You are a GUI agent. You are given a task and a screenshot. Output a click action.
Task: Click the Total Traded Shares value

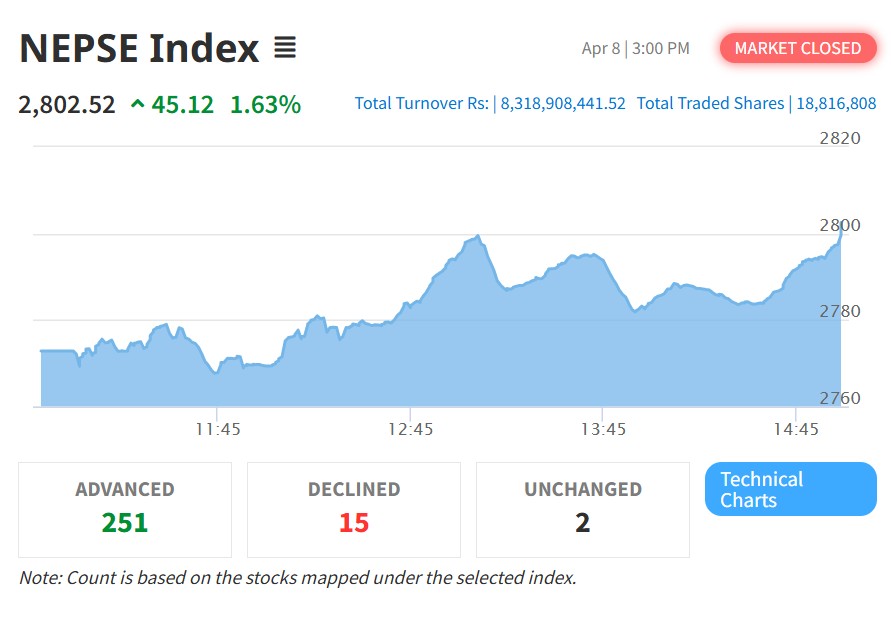[x=836, y=104]
